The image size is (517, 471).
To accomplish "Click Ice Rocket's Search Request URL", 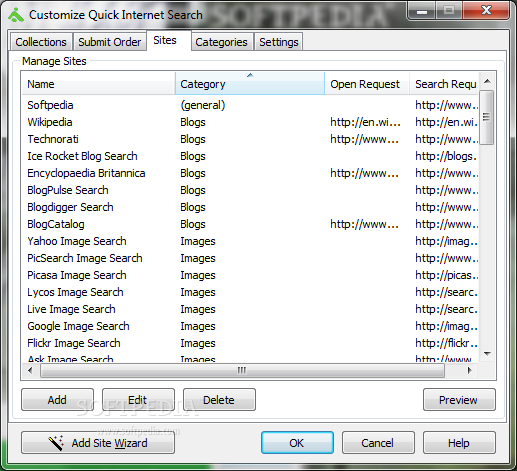I will coord(446,156).
